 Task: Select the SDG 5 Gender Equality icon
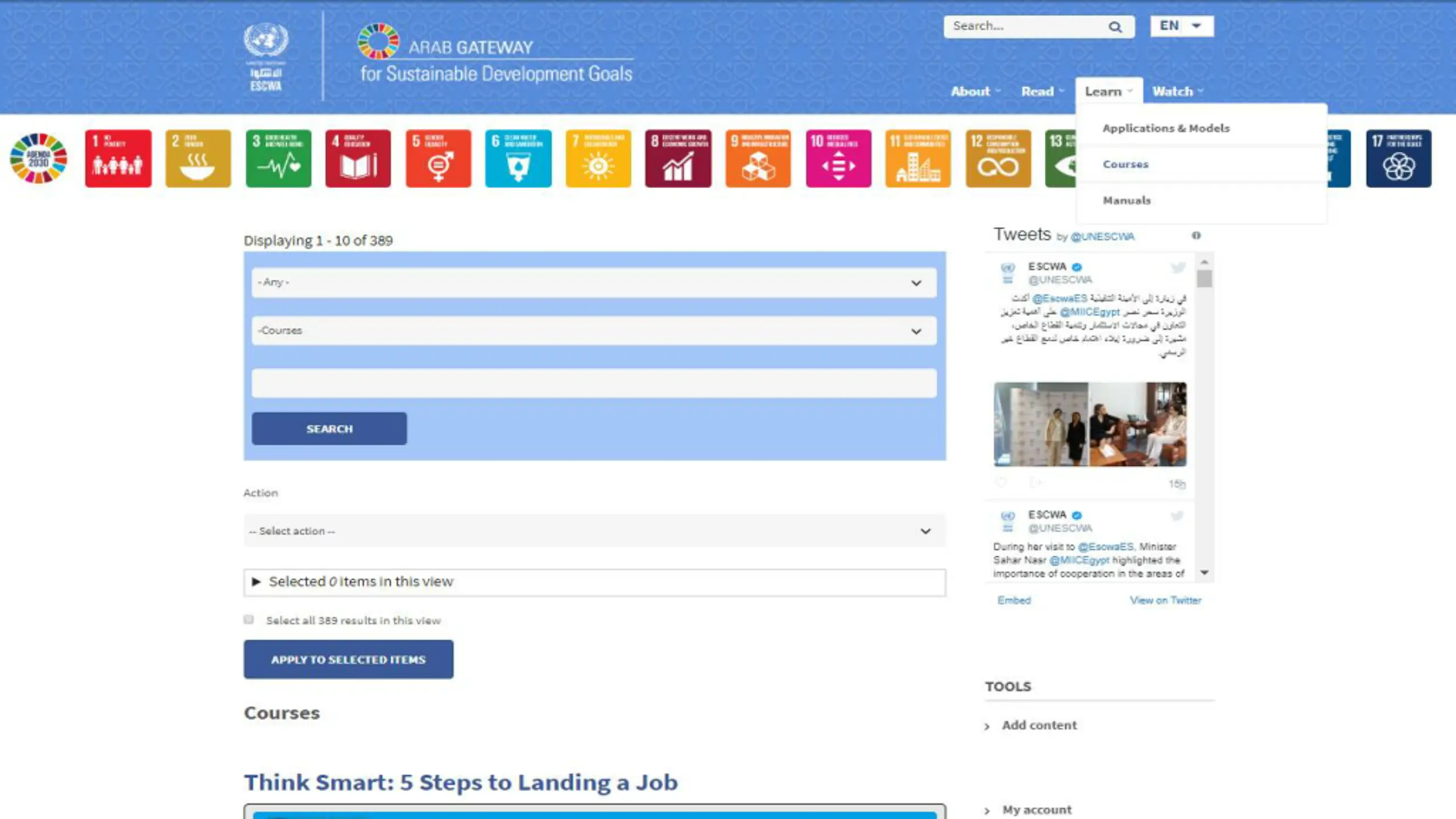click(438, 158)
